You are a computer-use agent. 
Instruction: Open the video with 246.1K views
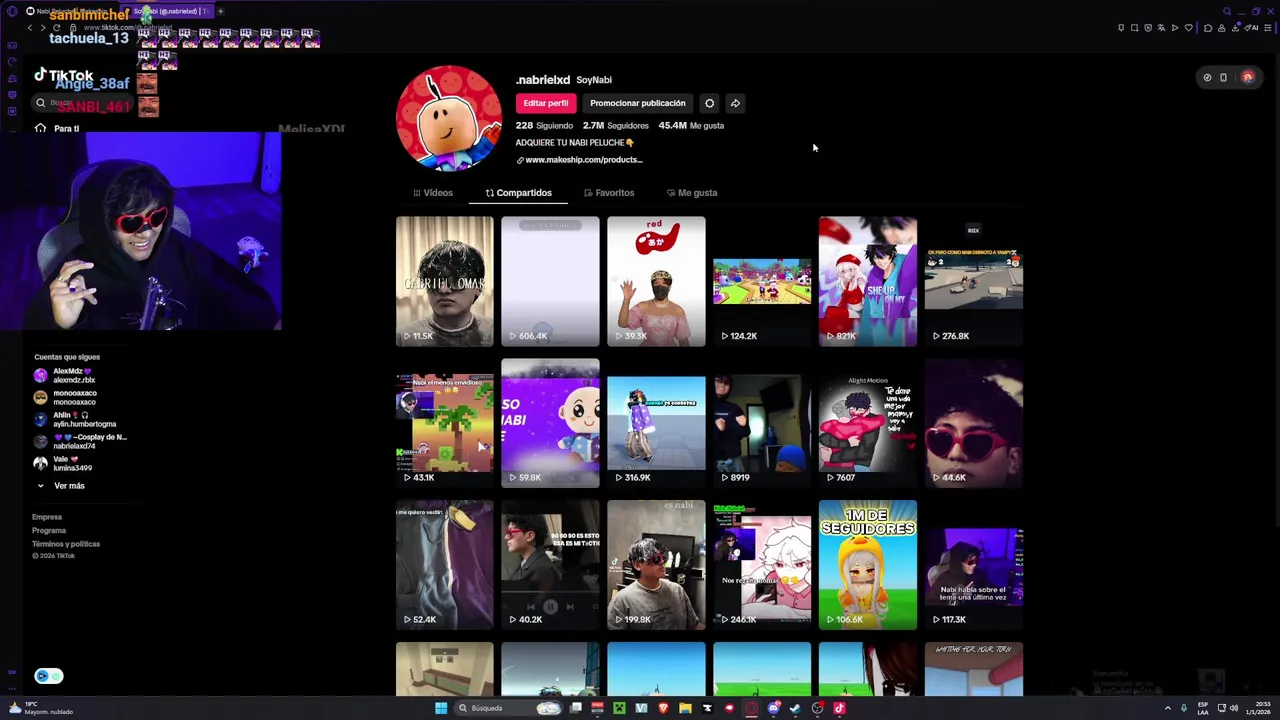[762, 565]
